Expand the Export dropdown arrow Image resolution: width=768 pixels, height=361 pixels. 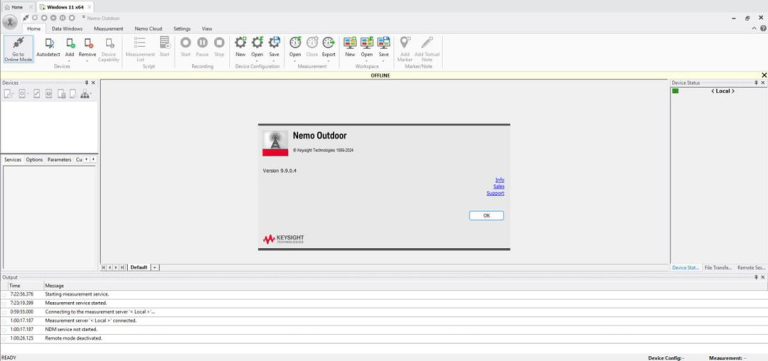(x=329, y=60)
